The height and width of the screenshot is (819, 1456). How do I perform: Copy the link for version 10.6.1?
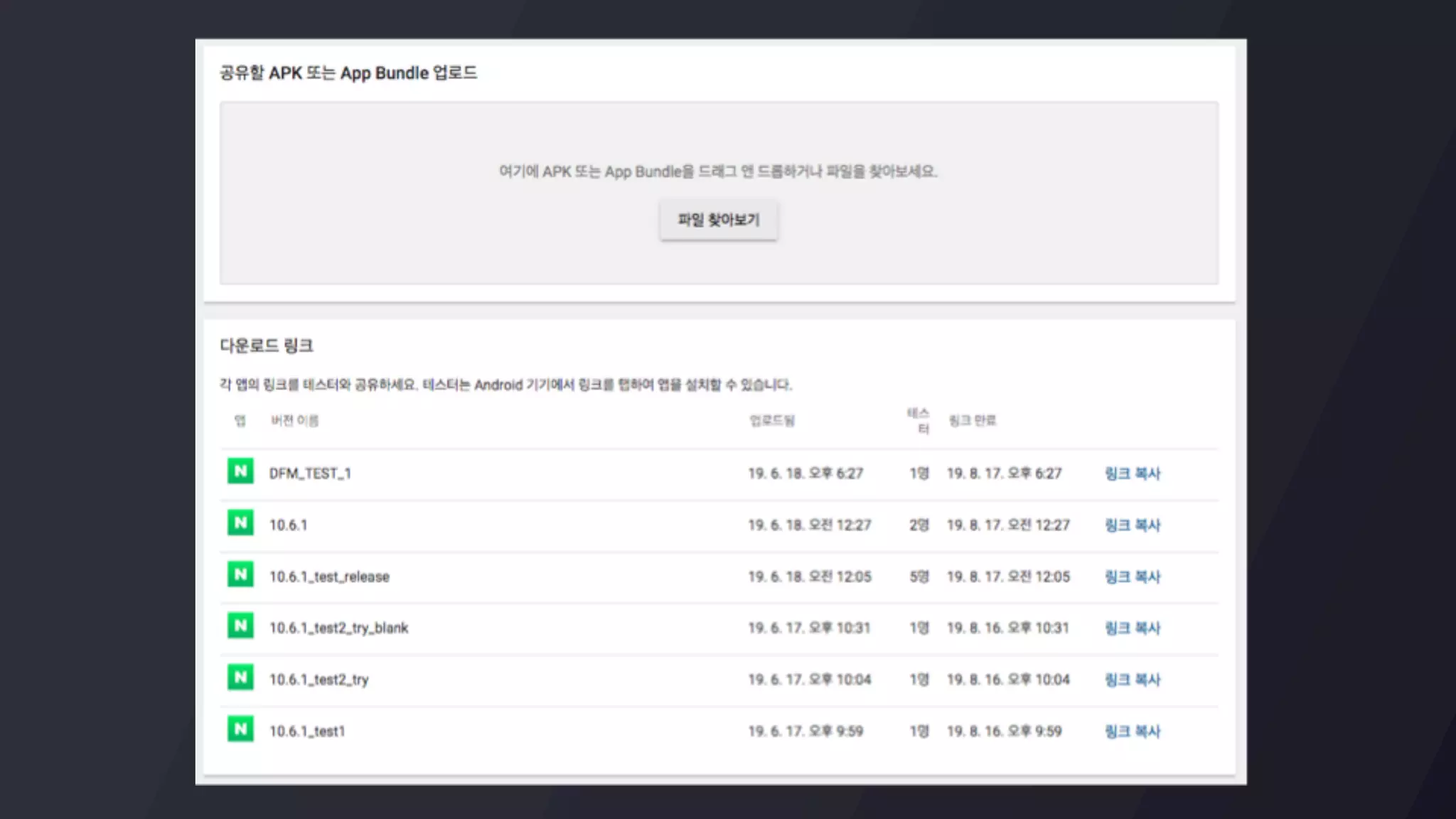1132,525
